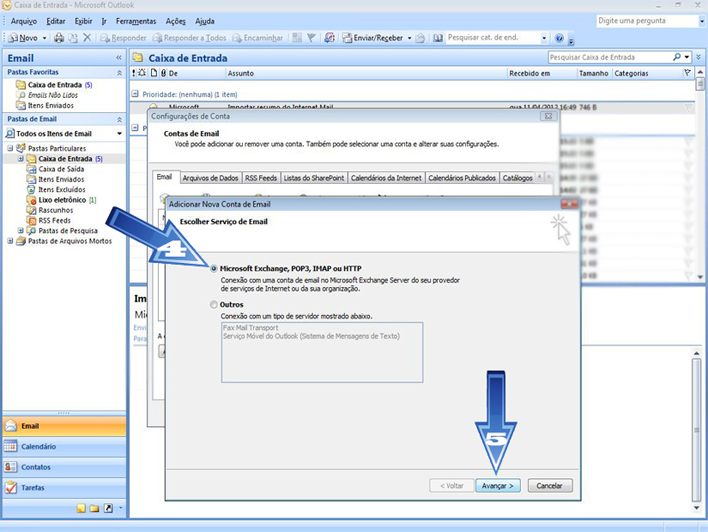Click the Follow Up flag toolbar icon
708x532 pixels.
pos(311,38)
